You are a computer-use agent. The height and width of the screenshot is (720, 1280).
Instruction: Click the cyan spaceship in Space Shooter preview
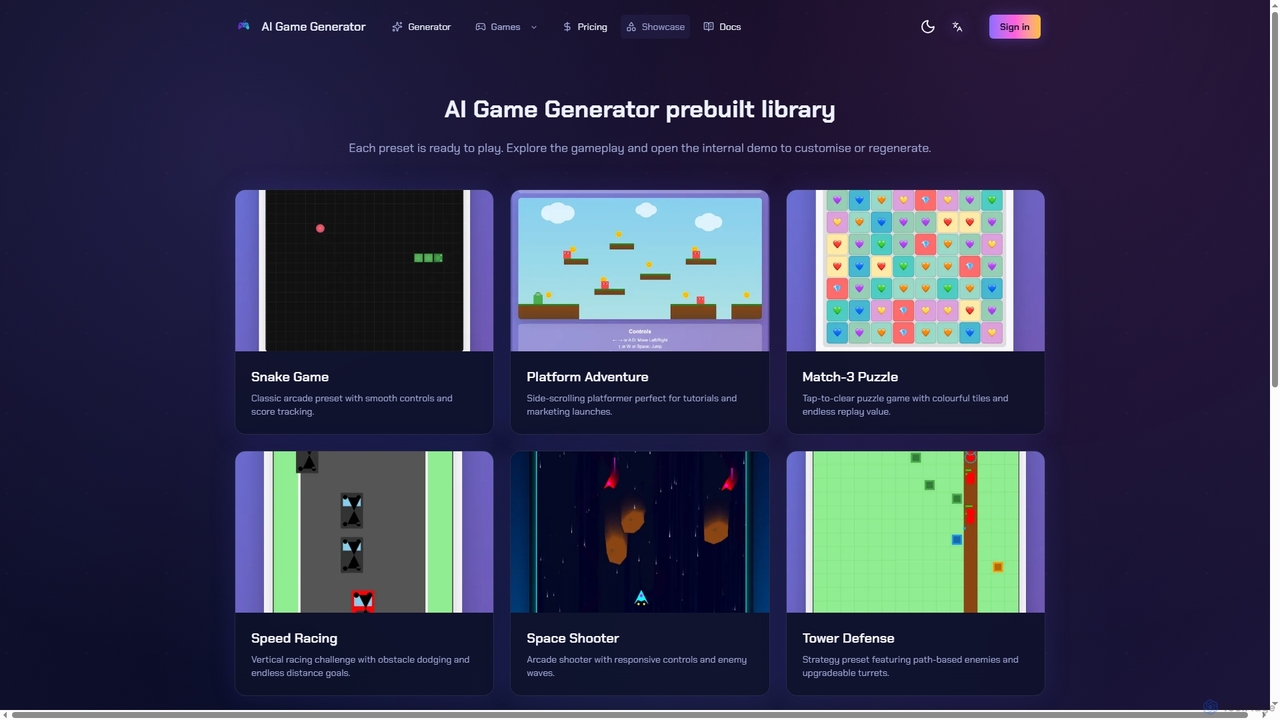click(x=641, y=598)
